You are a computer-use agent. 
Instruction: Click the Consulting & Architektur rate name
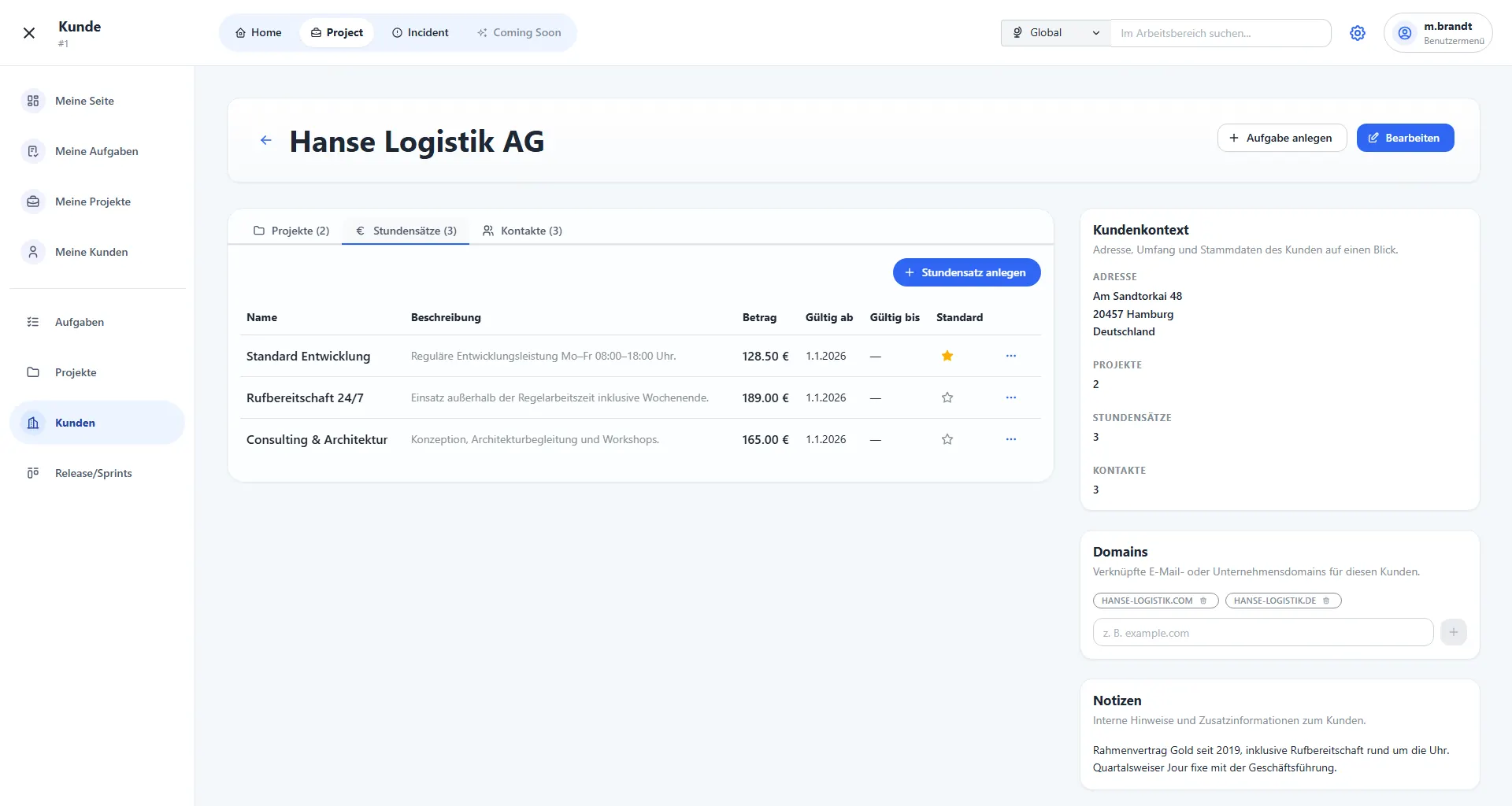coord(317,439)
